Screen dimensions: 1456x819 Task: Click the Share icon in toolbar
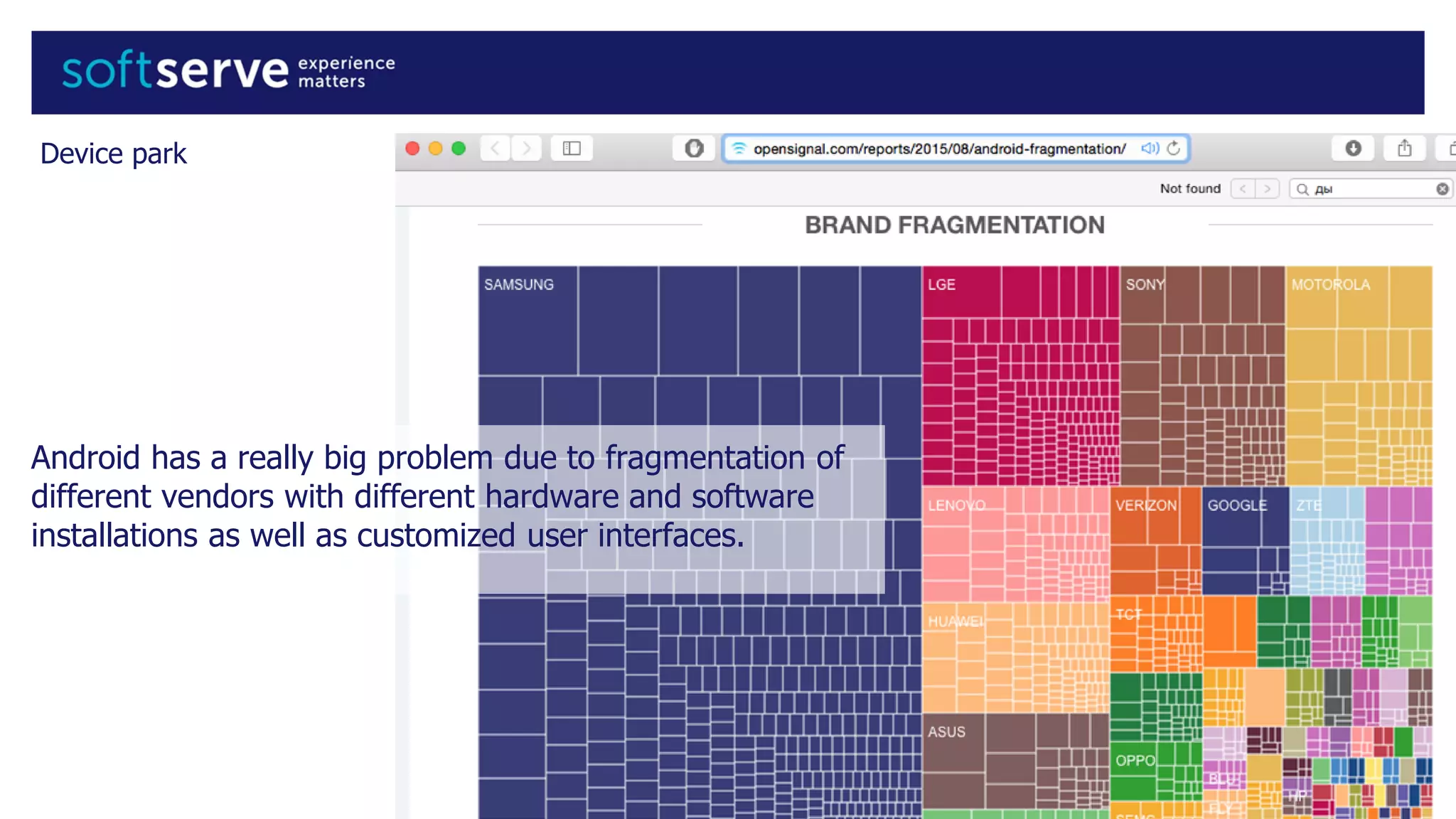tap(1404, 149)
